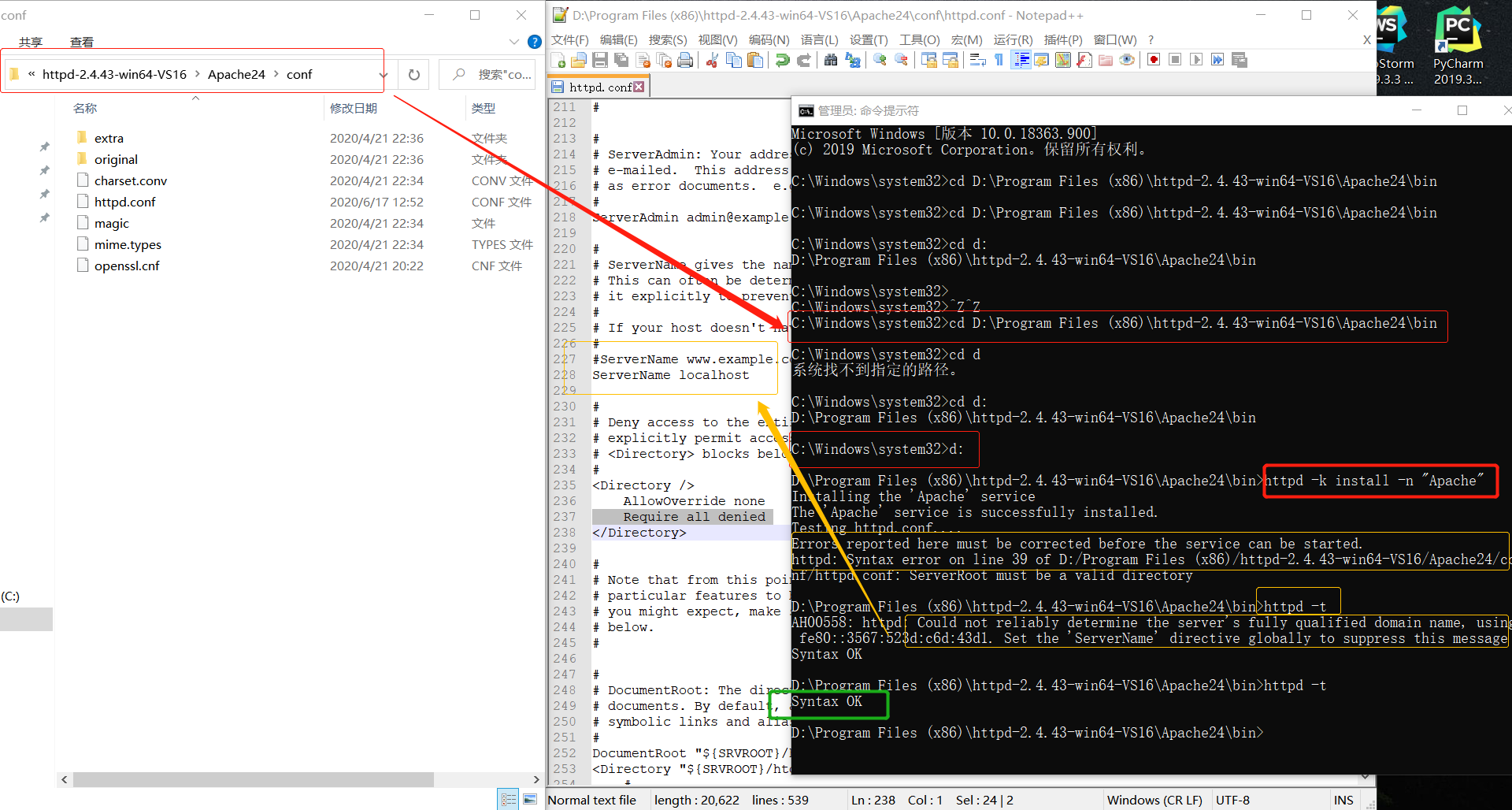Sort by 修改日期 column header
The image size is (1512, 810).
click(354, 108)
